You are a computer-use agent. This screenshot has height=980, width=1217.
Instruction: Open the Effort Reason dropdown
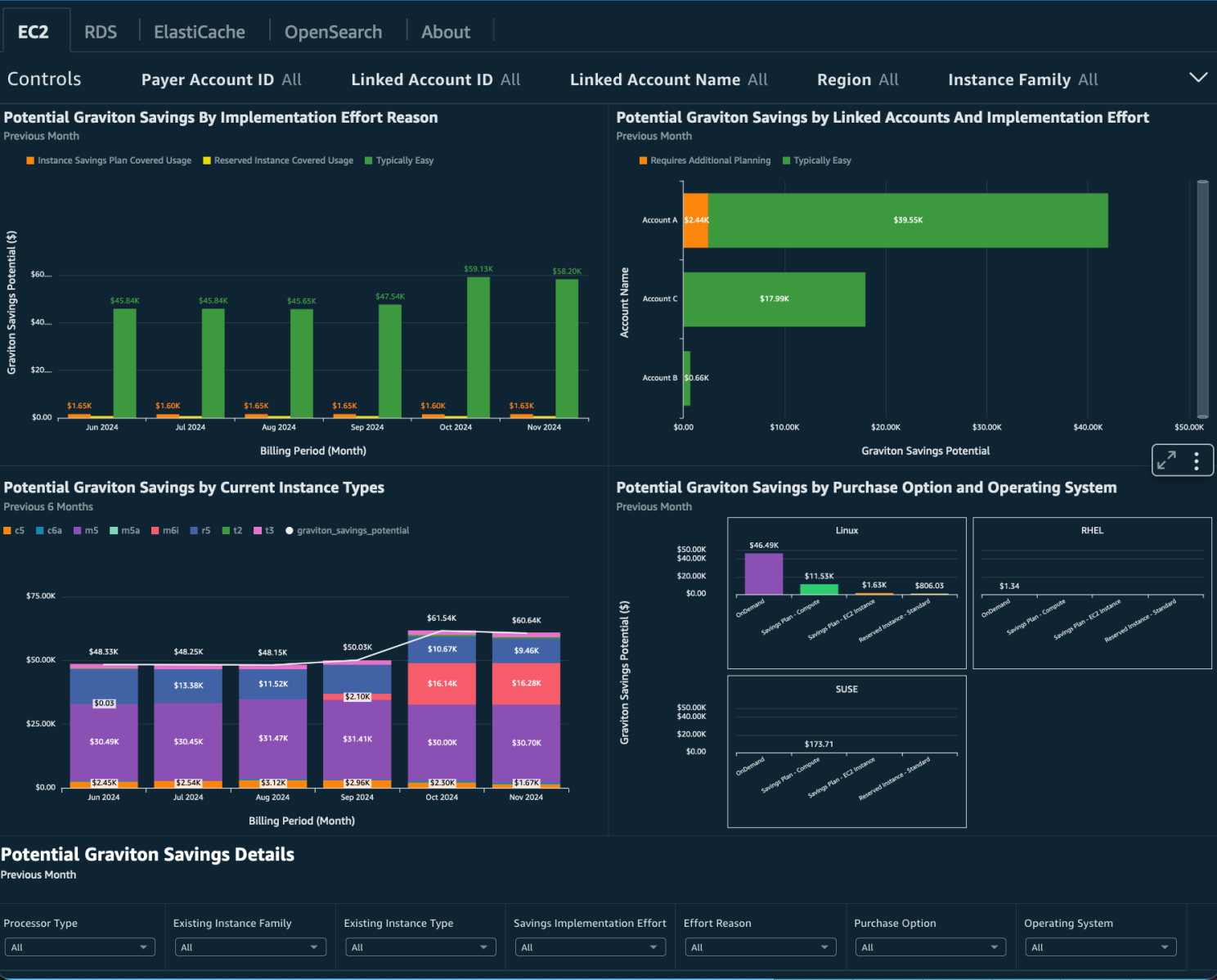tap(760, 946)
